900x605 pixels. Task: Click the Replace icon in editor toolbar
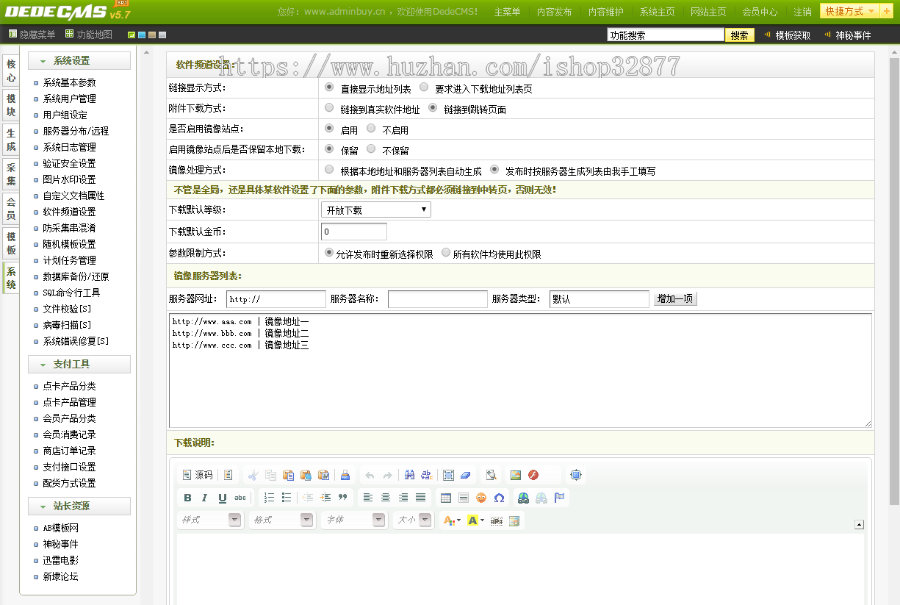coord(426,475)
